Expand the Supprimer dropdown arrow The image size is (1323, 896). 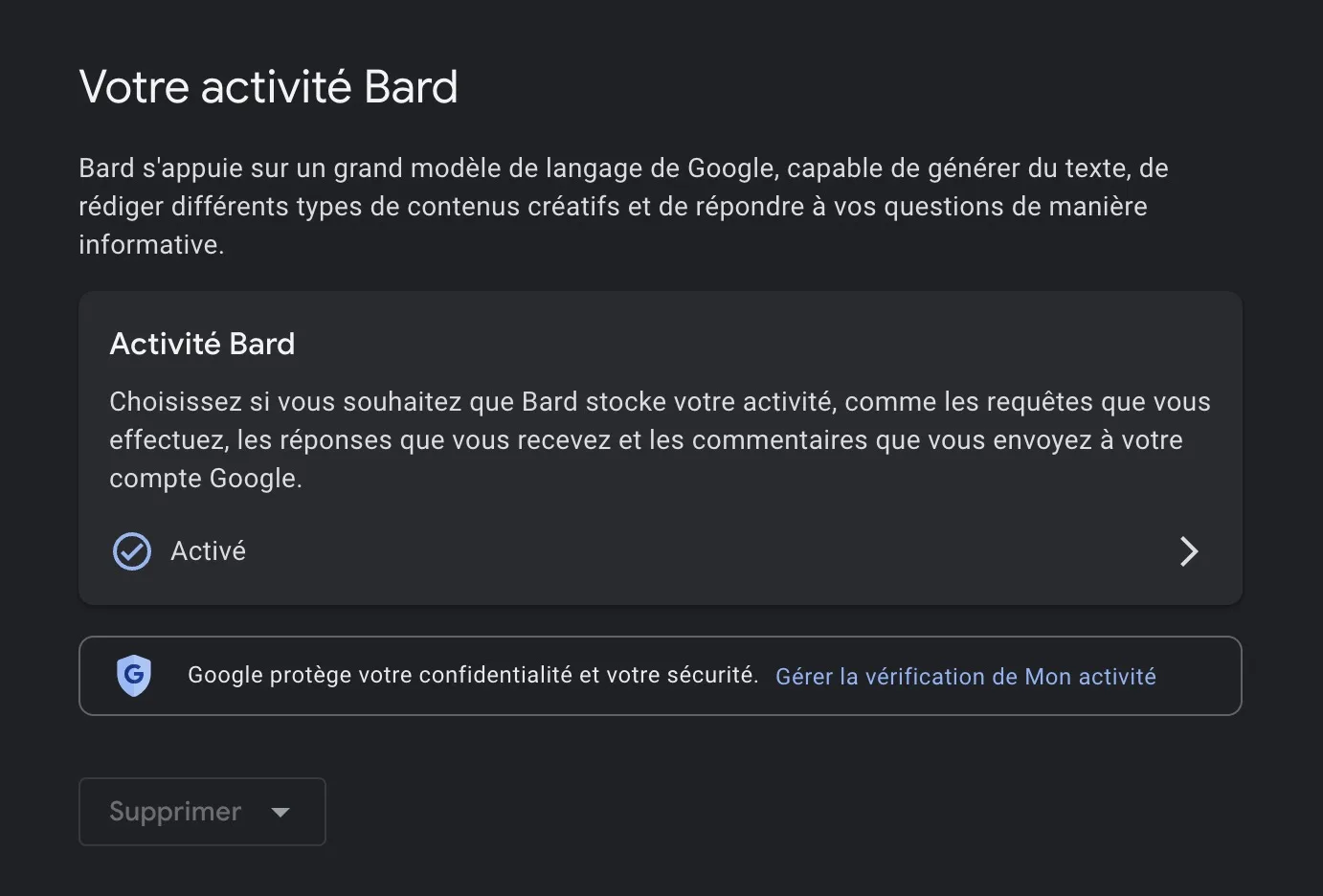(x=280, y=812)
